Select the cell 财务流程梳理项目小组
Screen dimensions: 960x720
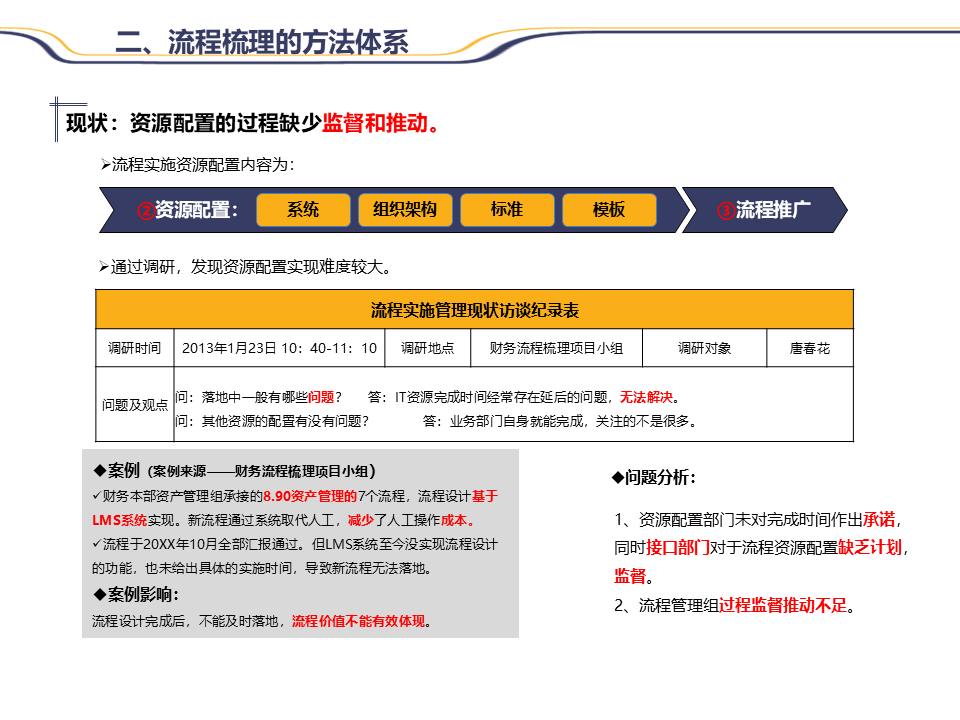[556, 348]
